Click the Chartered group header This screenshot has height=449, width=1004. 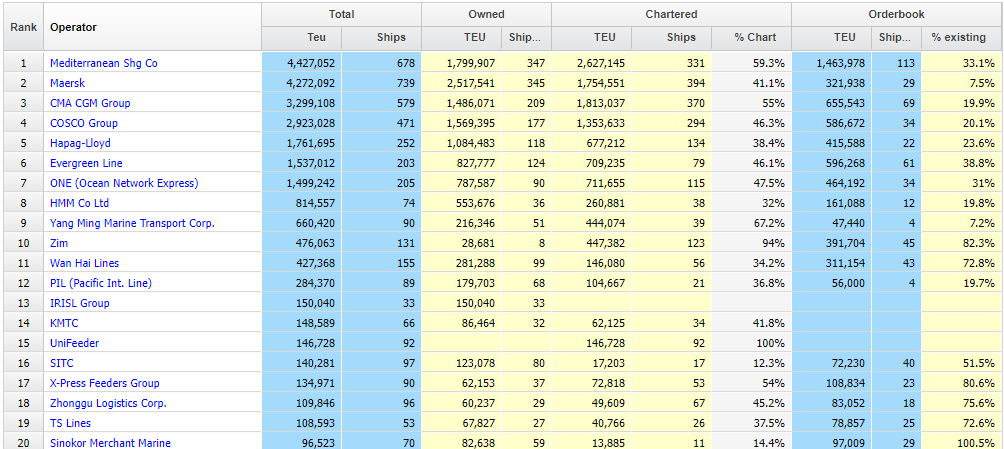(x=672, y=14)
